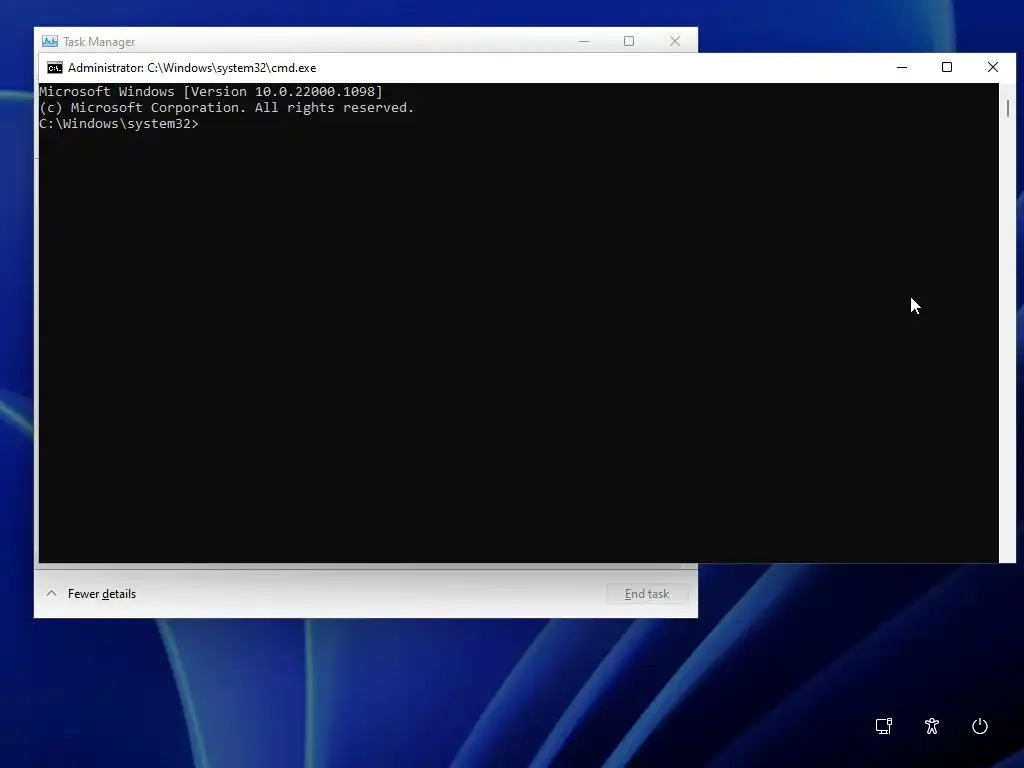1024x768 pixels.
Task: Maximize the Task Manager window
Action: point(629,41)
